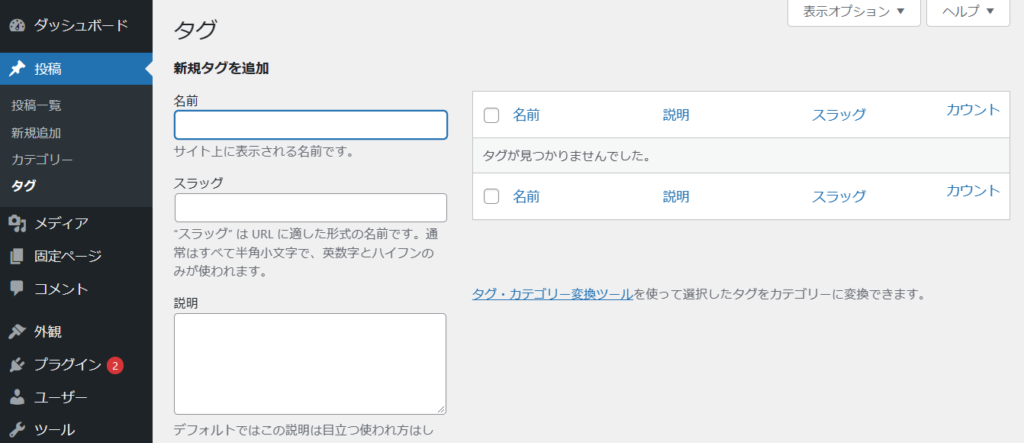
Task: Focus the スラッグ text field
Action: (310, 207)
